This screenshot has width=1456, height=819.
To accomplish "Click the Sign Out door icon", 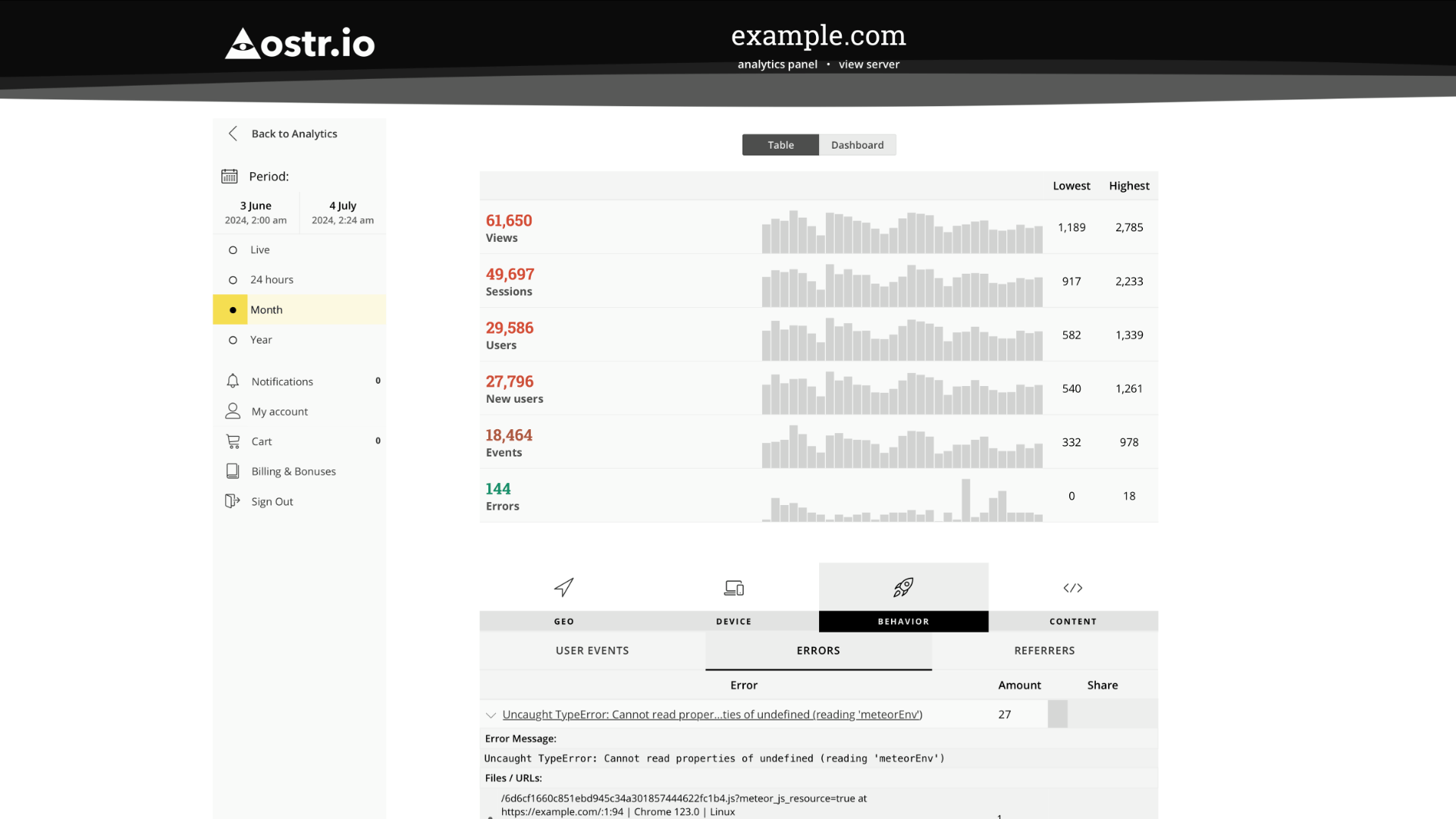I will click(x=233, y=501).
